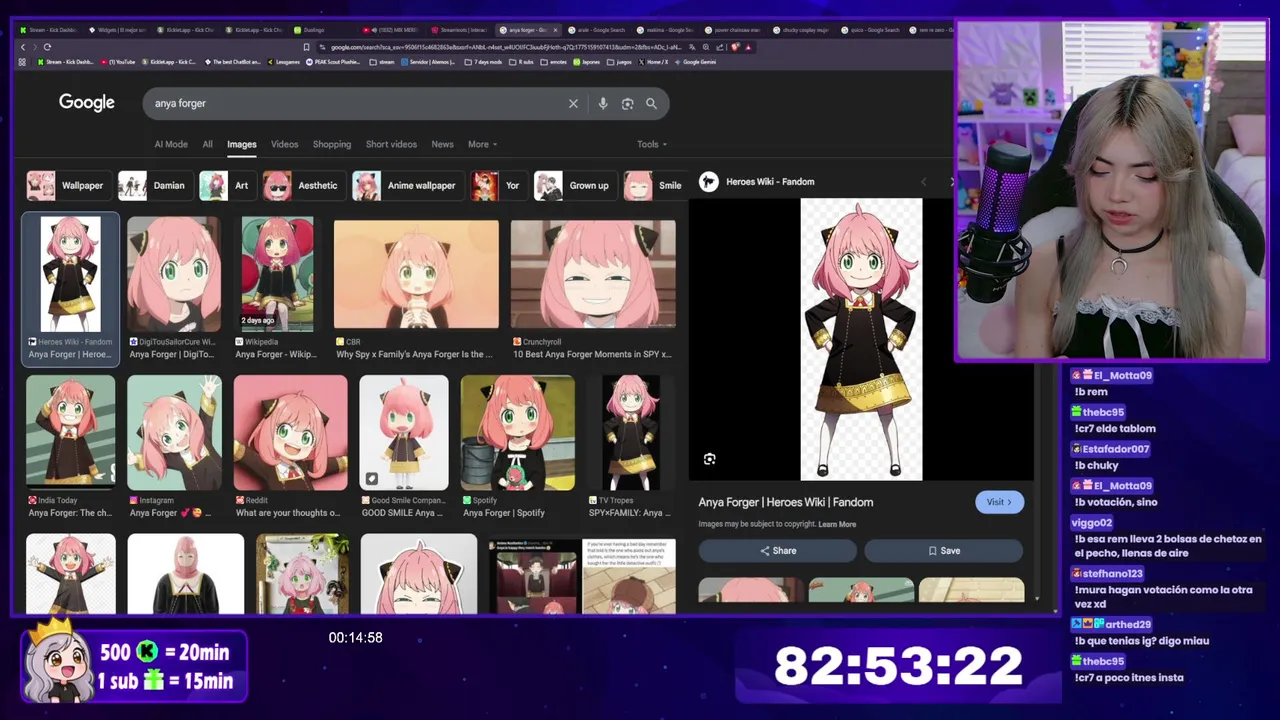Apply the Yor filter chip
This screenshot has height=720, width=1280.
pos(498,185)
